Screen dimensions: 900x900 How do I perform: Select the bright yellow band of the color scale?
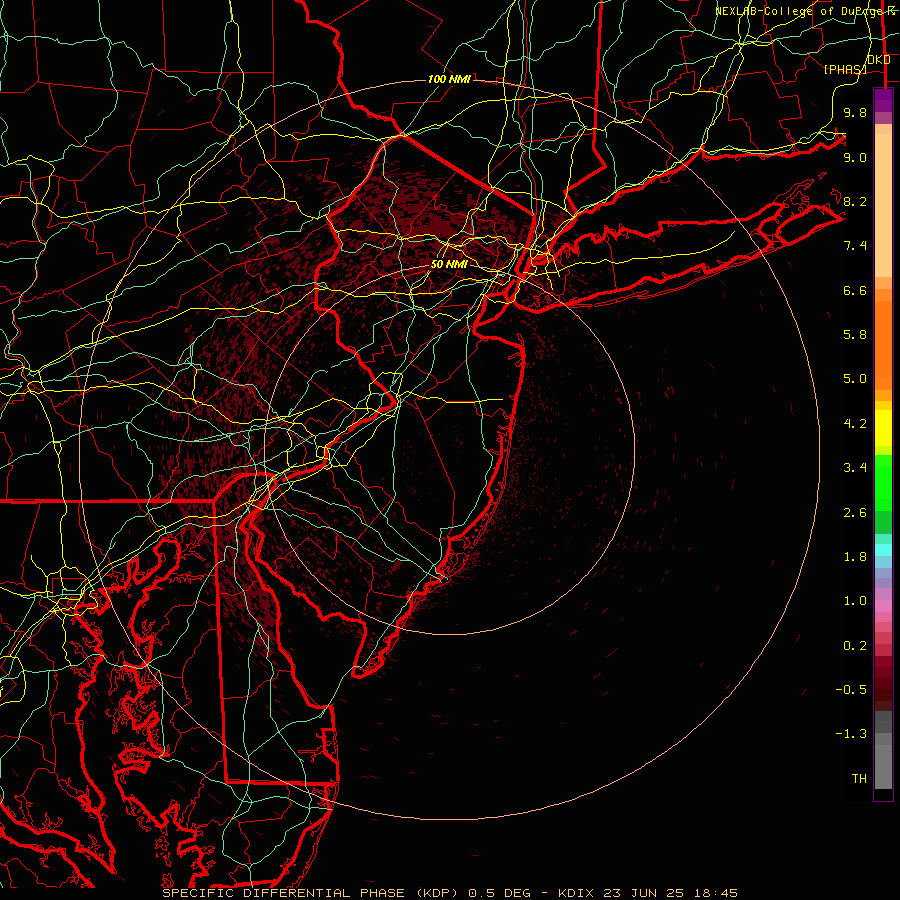click(x=883, y=428)
